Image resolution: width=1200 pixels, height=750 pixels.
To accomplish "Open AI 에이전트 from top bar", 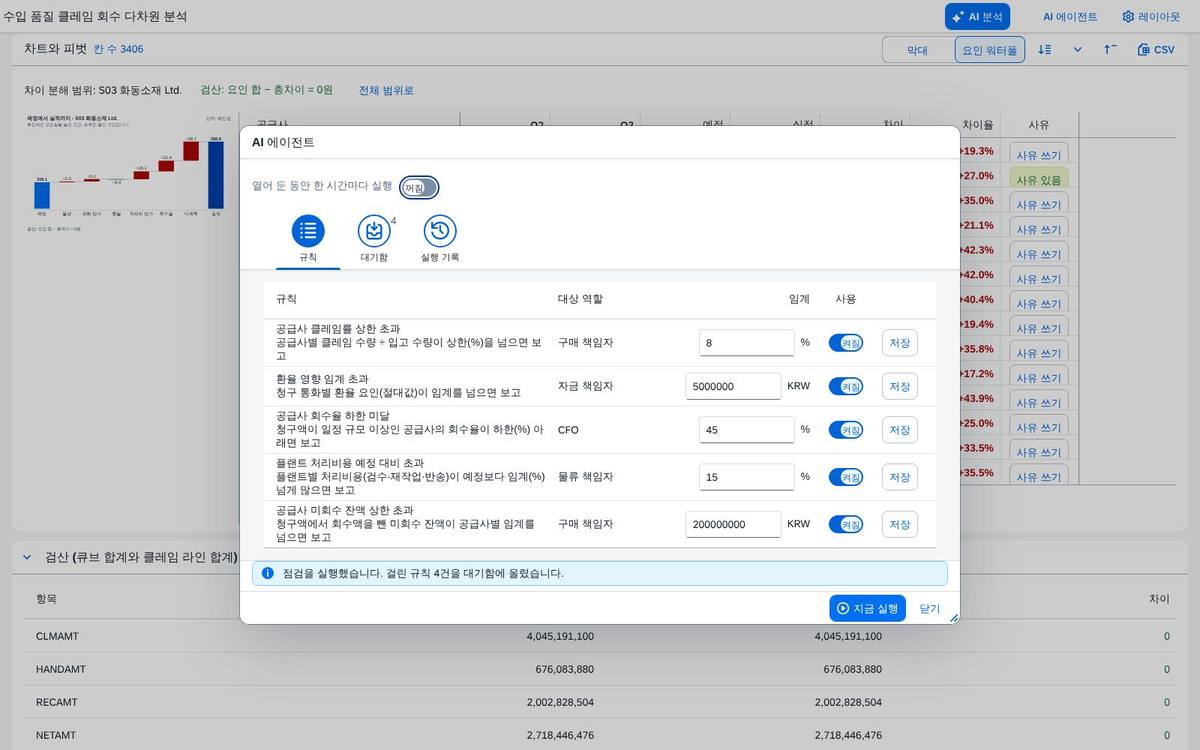I will [x=1069, y=17].
